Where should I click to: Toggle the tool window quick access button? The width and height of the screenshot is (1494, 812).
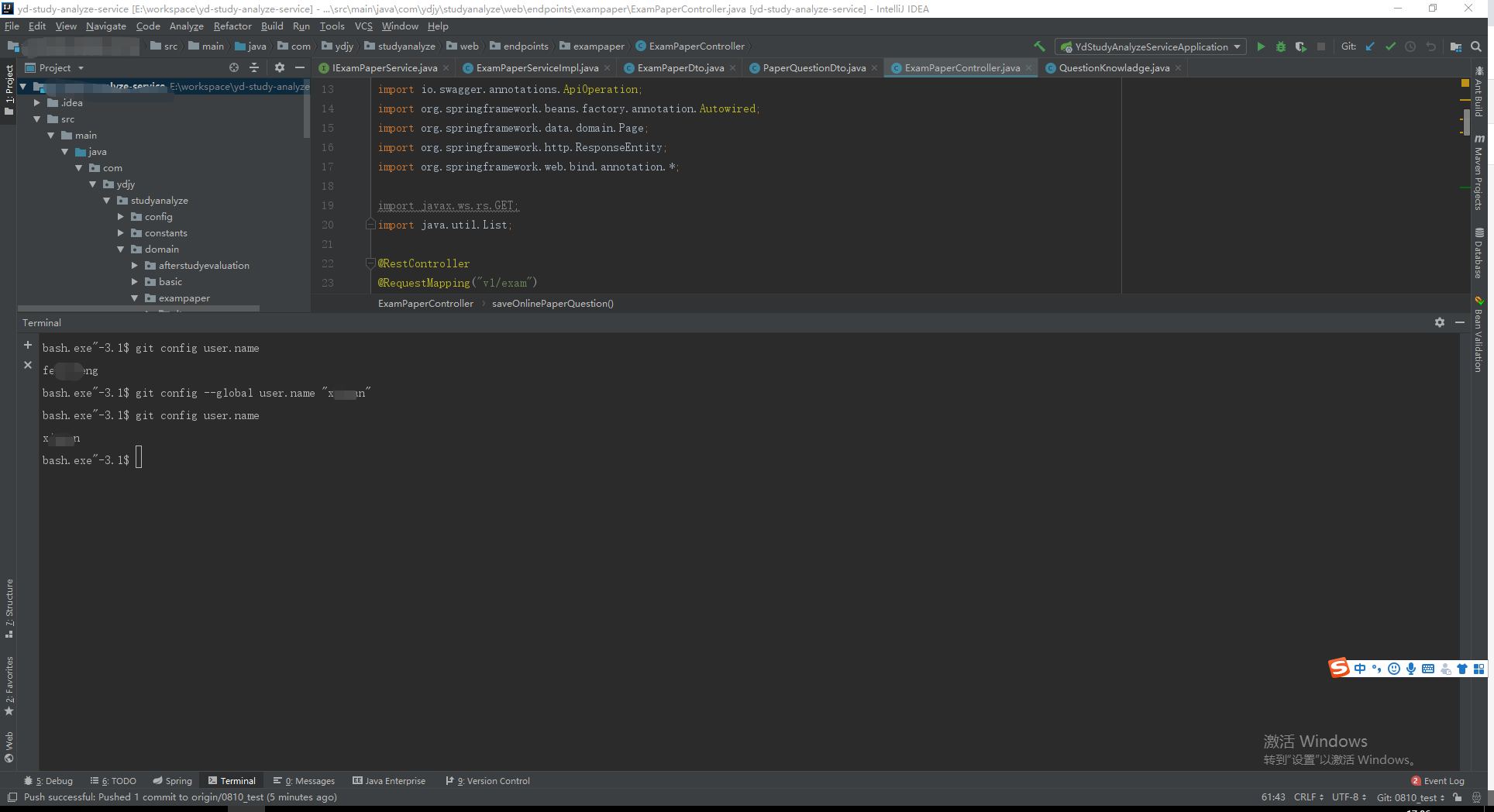(x=12, y=797)
